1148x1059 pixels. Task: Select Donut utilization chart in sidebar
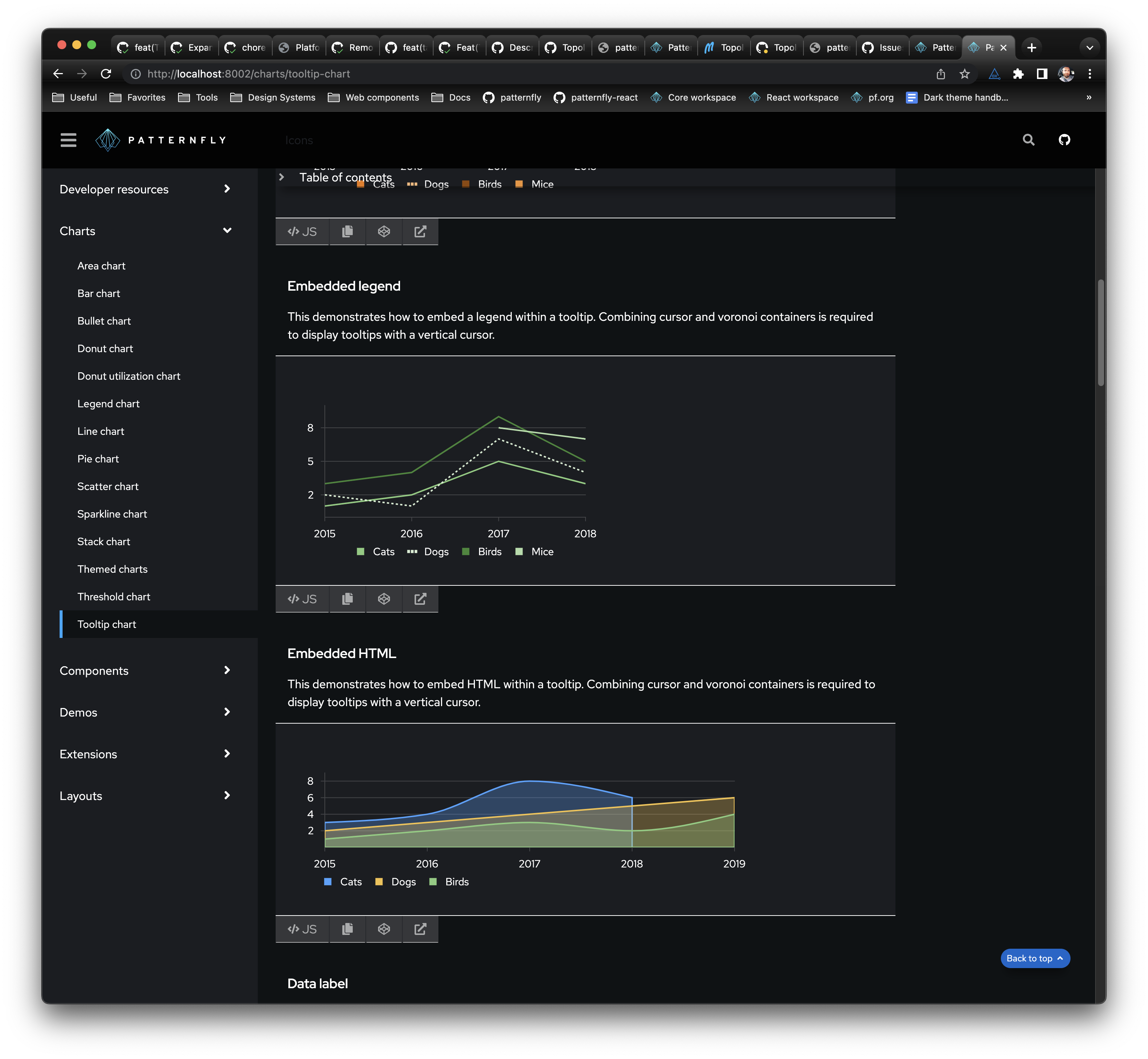point(129,376)
